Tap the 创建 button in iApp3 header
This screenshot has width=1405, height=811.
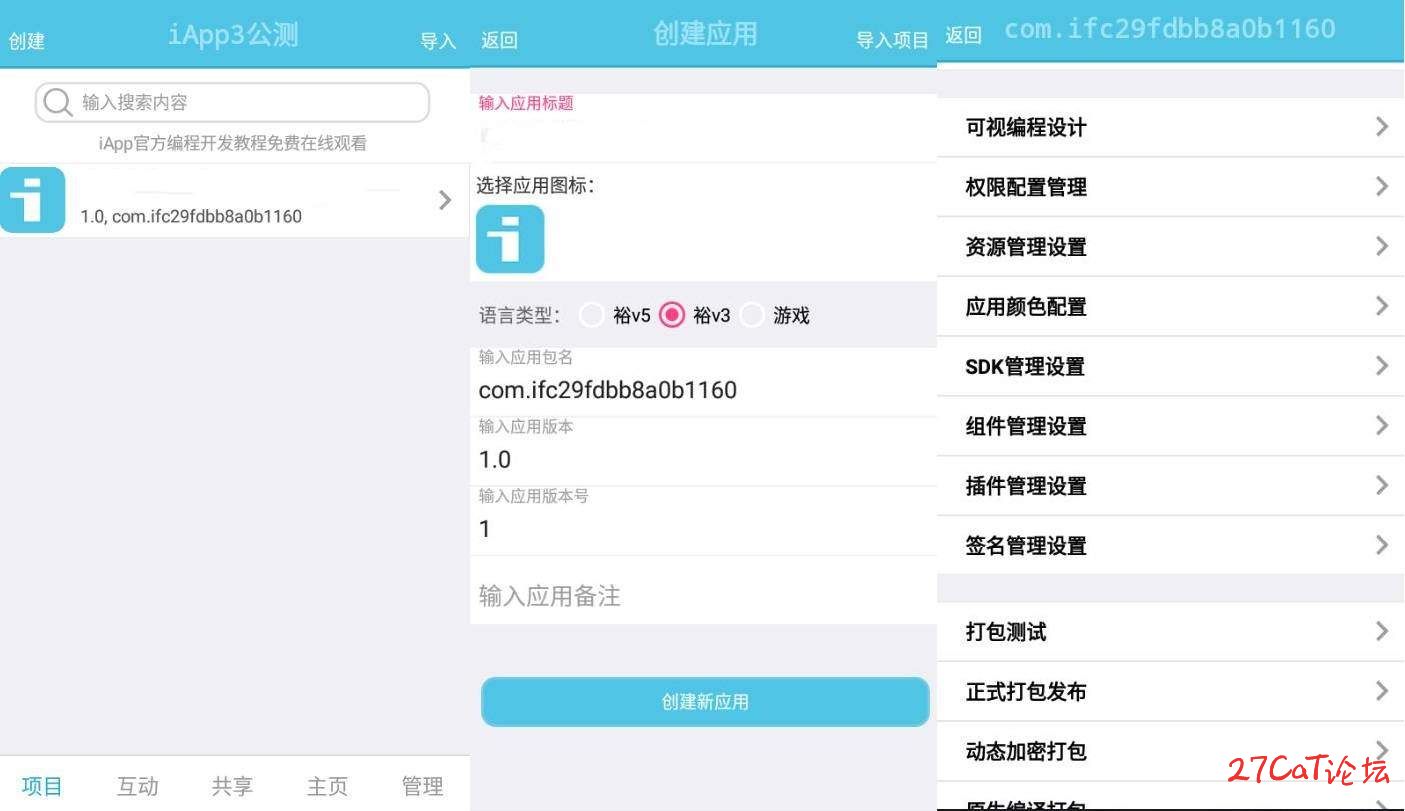click(27, 41)
